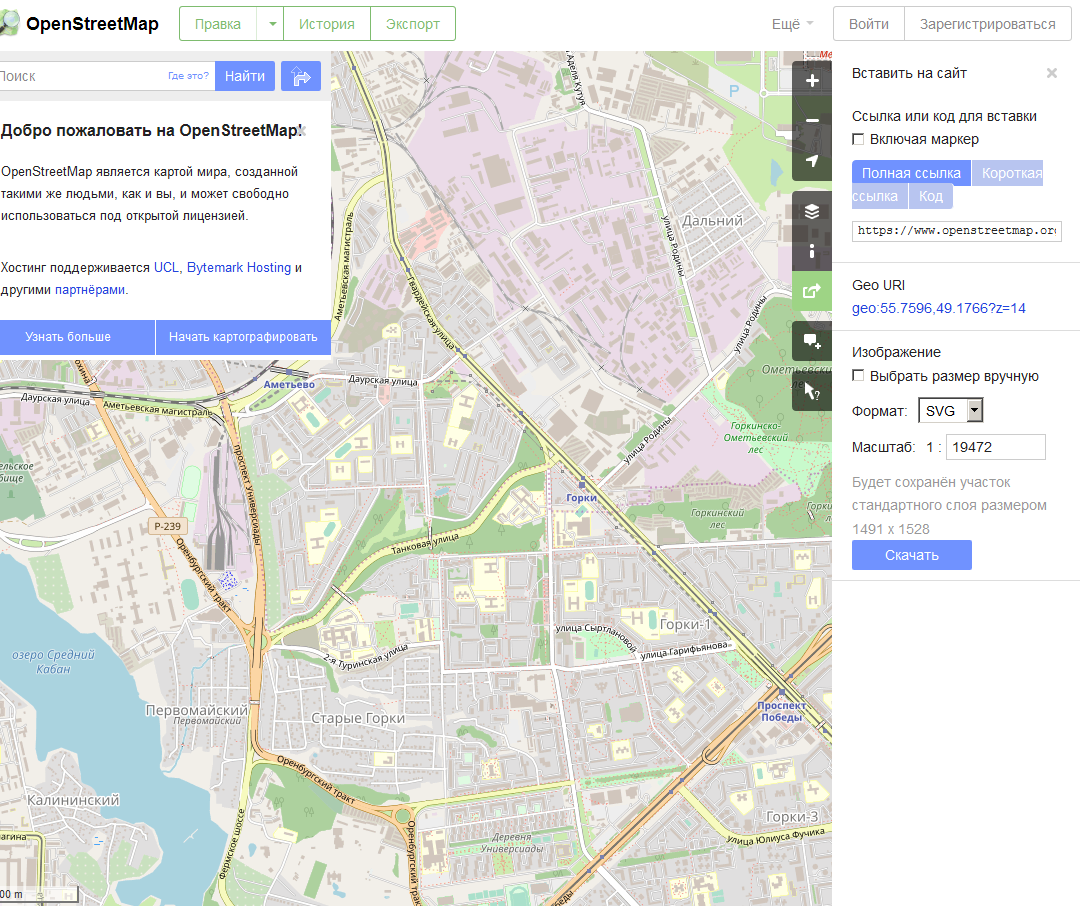Viewport: 1080px width, 906px height.
Task: Click the 'Калининский' label on map
Action: (73, 800)
